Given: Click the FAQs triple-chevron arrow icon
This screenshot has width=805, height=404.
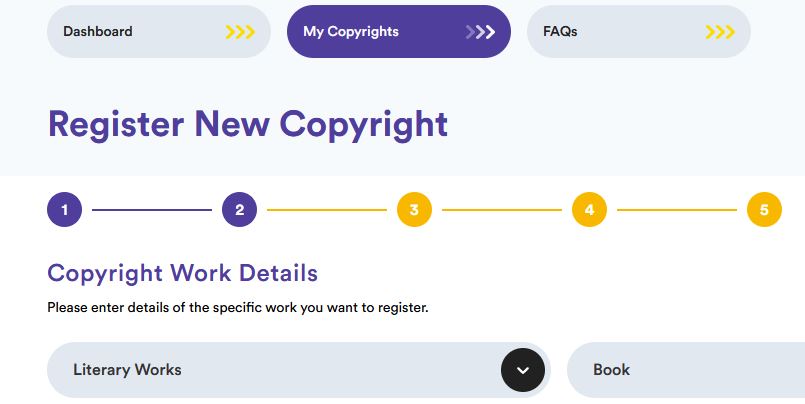Looking at the screenshot, I should point(720,32).
